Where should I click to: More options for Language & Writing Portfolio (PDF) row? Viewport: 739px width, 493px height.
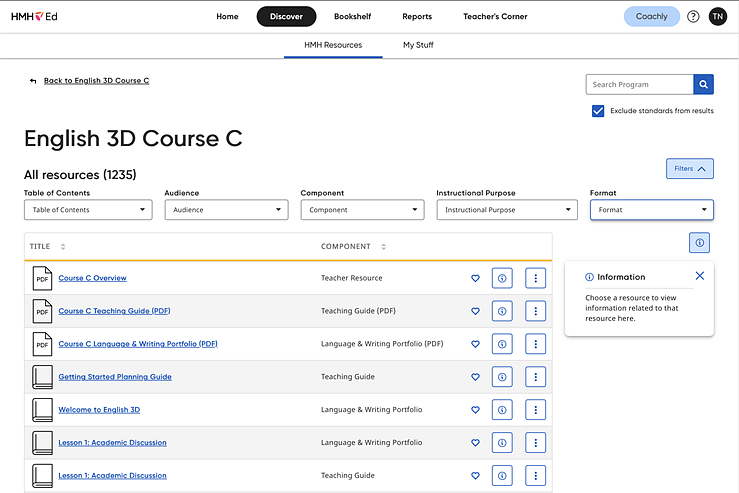535,344
